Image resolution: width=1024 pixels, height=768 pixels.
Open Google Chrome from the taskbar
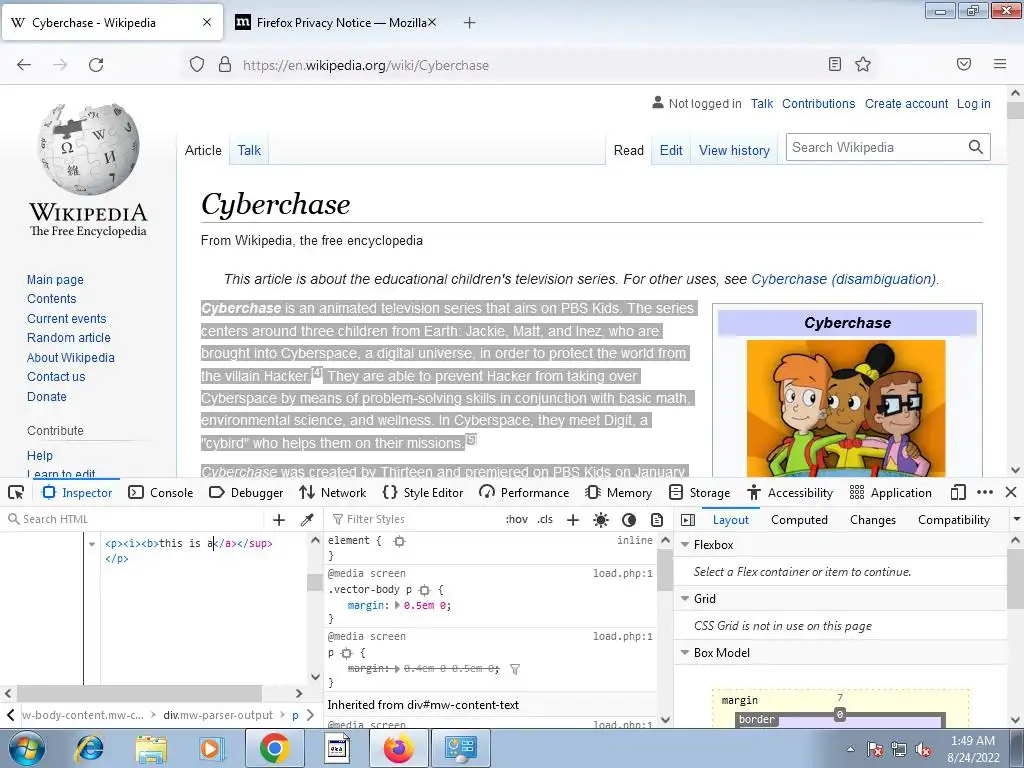(x=274, y=748)
